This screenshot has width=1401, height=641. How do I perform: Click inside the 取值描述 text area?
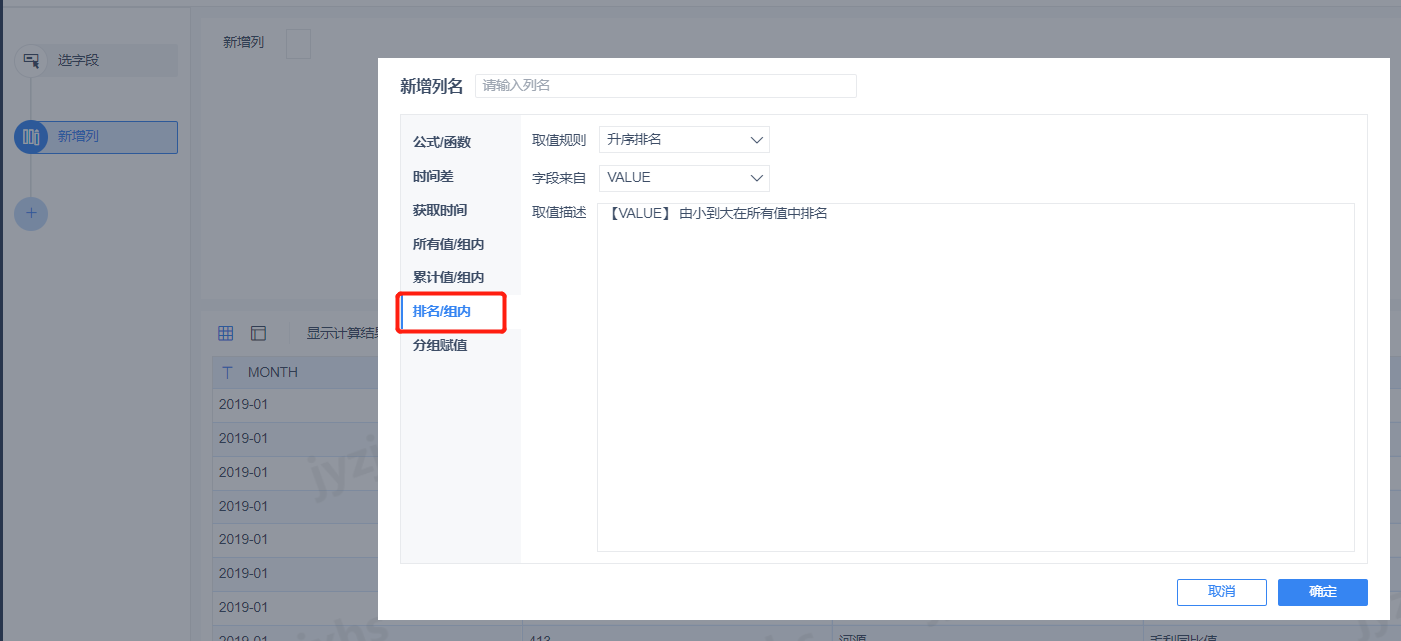tap(976, 377)
